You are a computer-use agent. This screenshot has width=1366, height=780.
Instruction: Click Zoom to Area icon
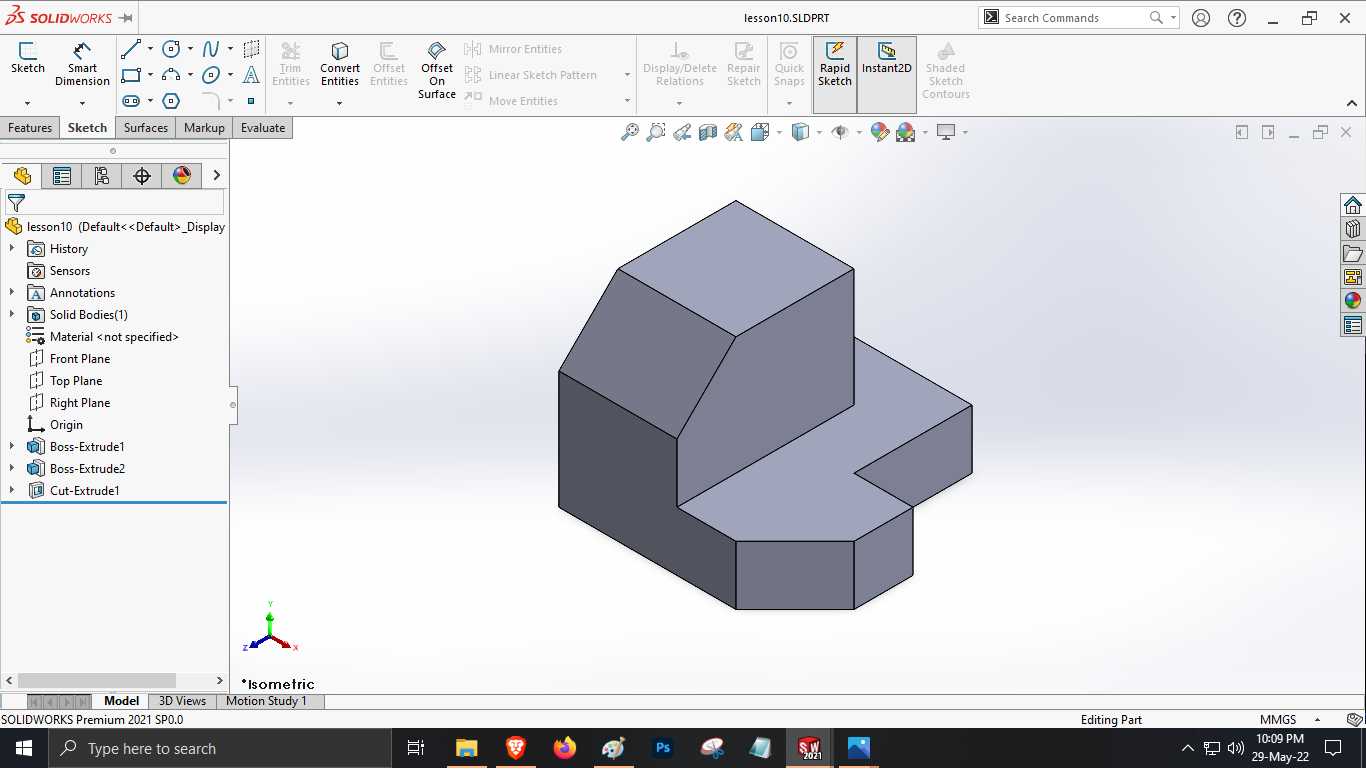pyautogui.click(x=655, y=132)
